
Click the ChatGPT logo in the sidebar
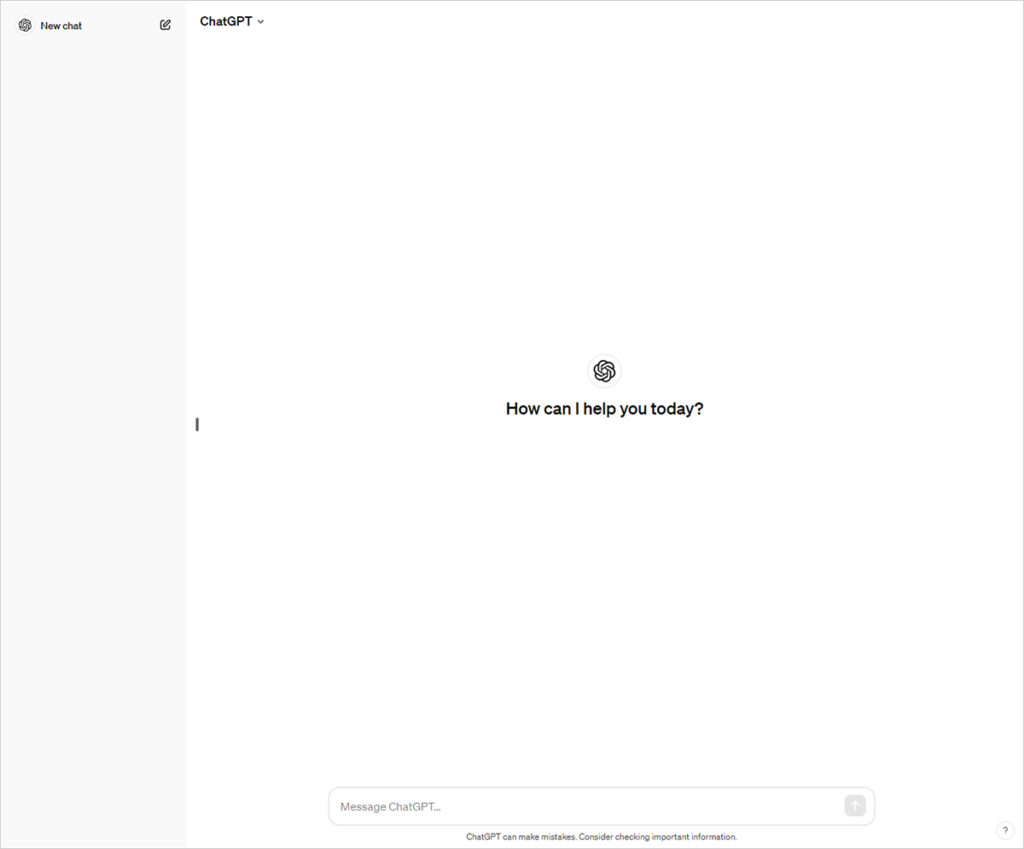point(25,25)
